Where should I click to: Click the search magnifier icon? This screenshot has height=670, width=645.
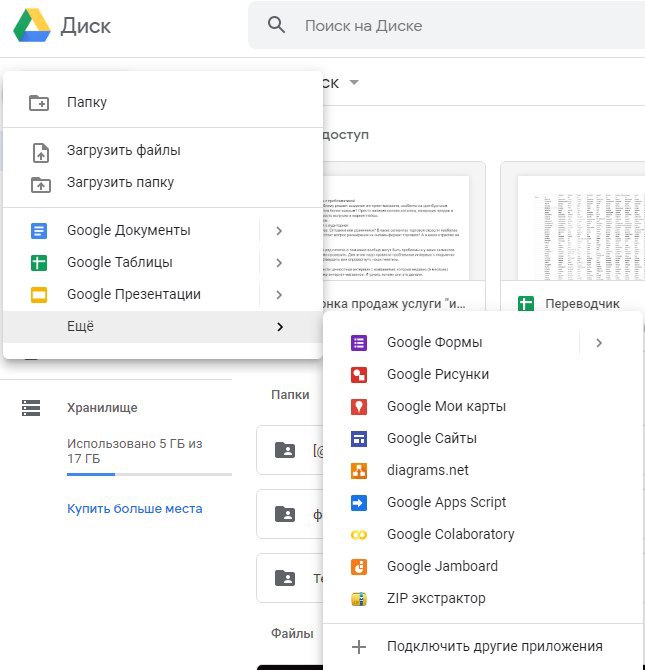click(x=276, y=25)
